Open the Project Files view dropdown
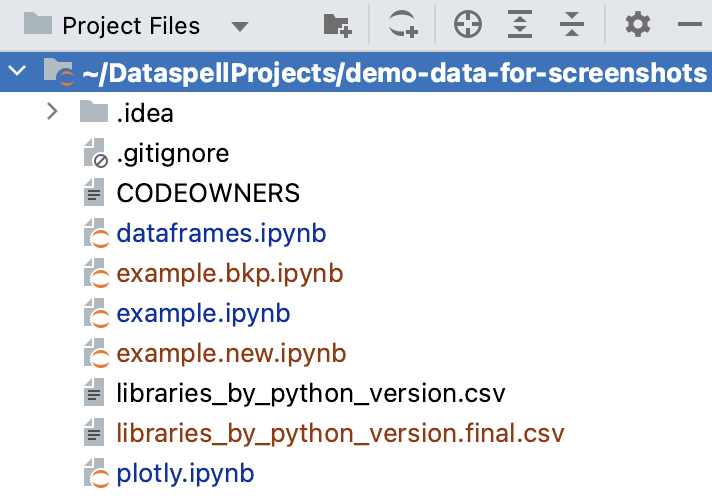Viewport: 712px width, 496px height. tap(239, 26)
